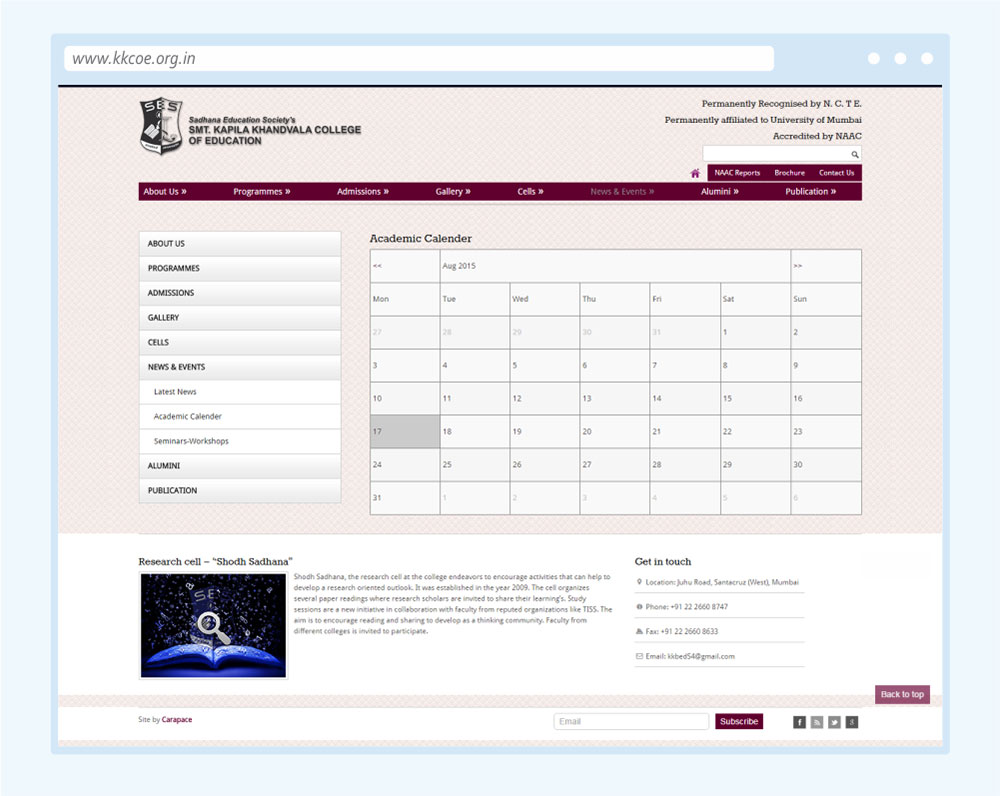The width and height of the screenshot is (1000, 796).
Task: Expand News & Events top menu
Action: click(622, 191)
